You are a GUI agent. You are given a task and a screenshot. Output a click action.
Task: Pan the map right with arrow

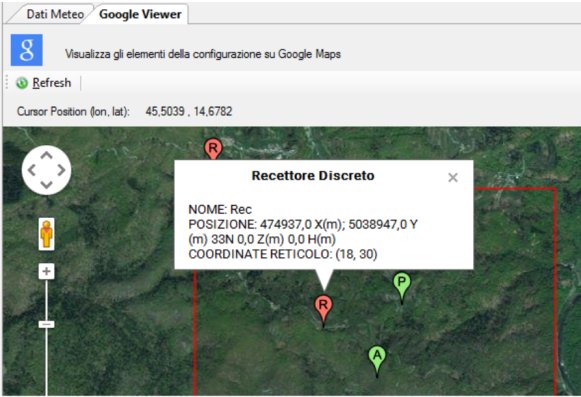[x=61, y=170]
